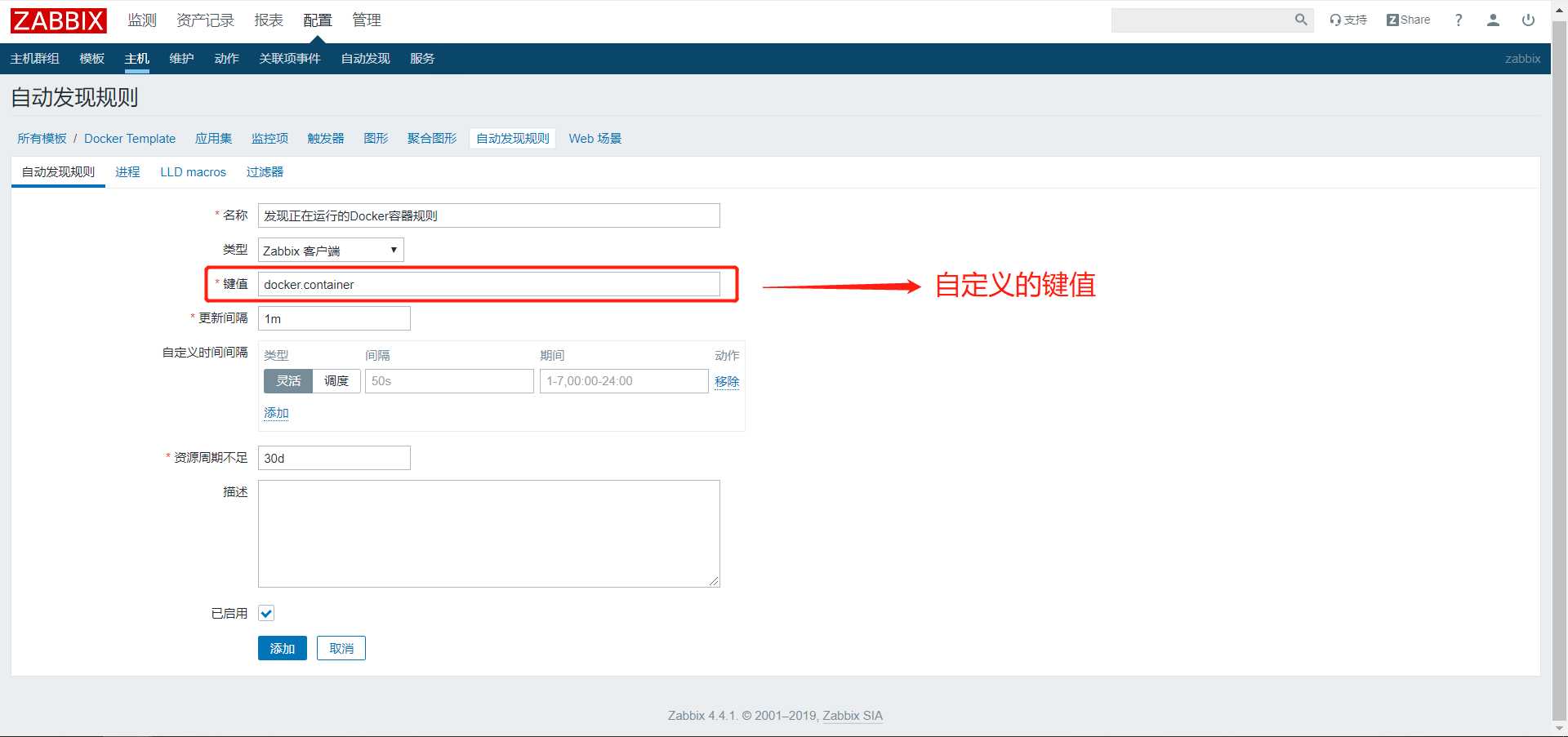This screenshot has width=1568, height=737.
Task: Open the 图形 link
Action: click(x=376, y=139)
